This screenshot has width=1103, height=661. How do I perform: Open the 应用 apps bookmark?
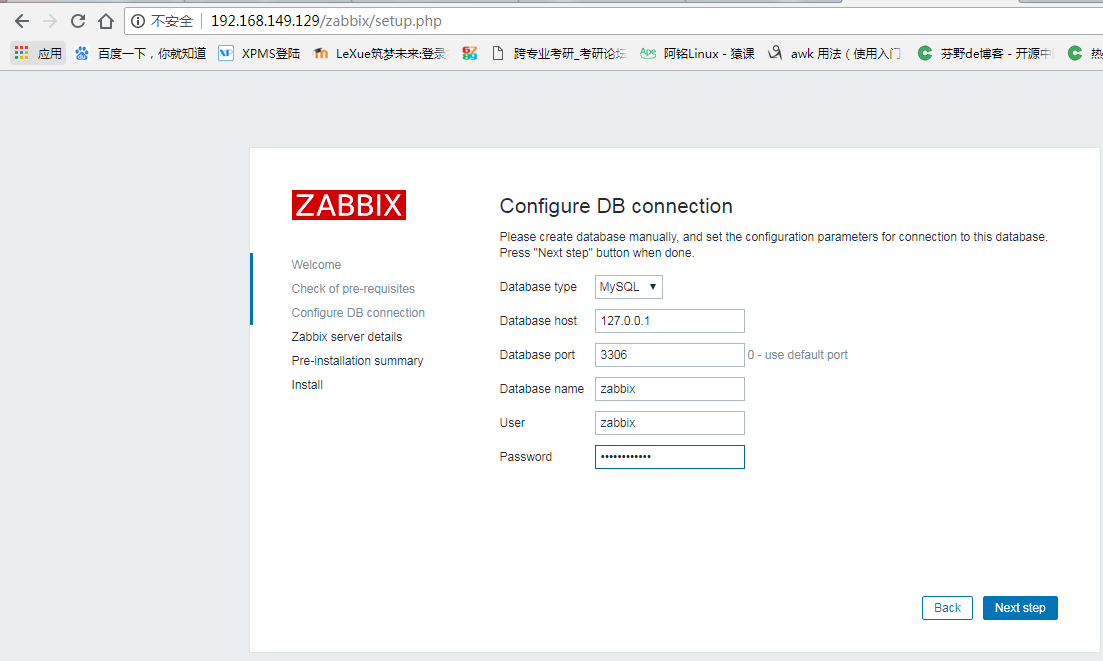click(38, 53)
